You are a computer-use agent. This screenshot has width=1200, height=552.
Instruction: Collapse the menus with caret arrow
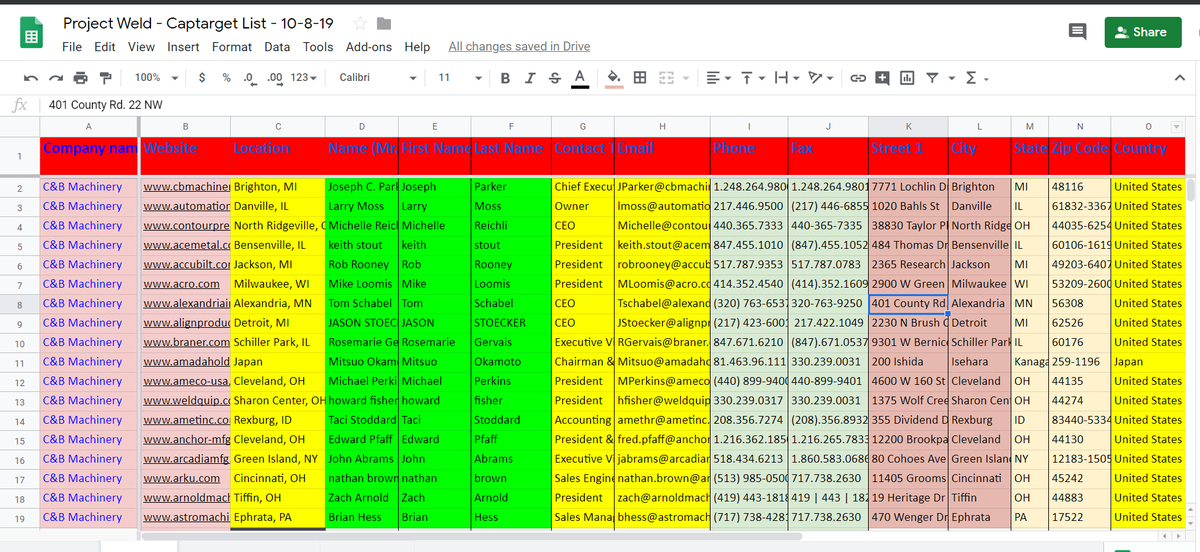click(x=1179, y=78)
